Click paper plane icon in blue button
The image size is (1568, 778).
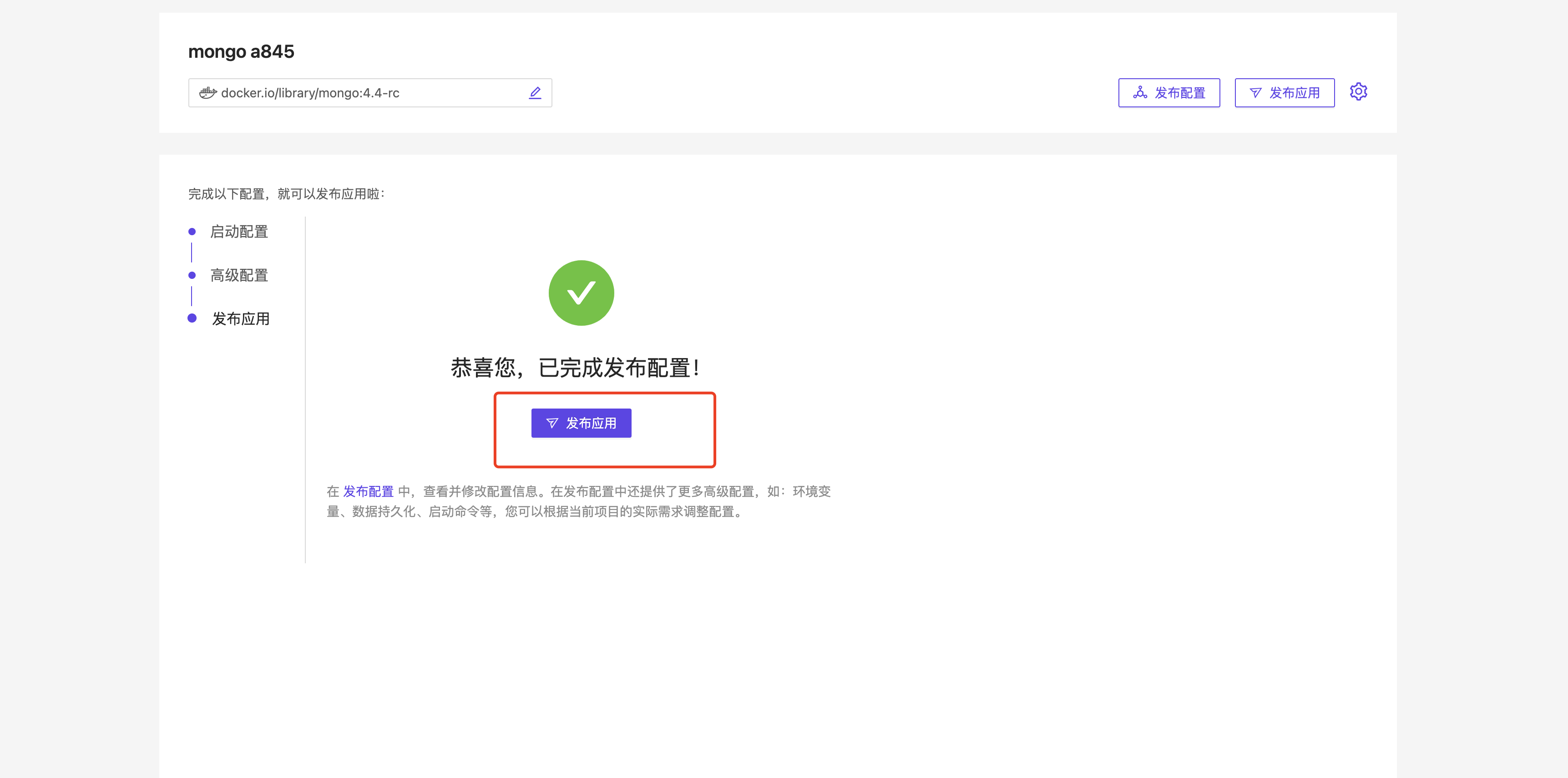pos(552,423)
